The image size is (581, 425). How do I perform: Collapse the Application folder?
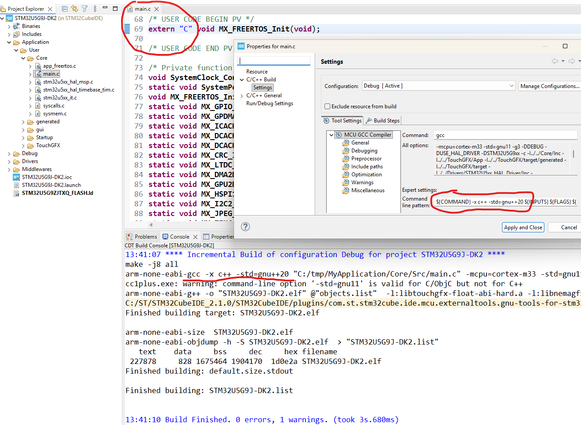9,42
